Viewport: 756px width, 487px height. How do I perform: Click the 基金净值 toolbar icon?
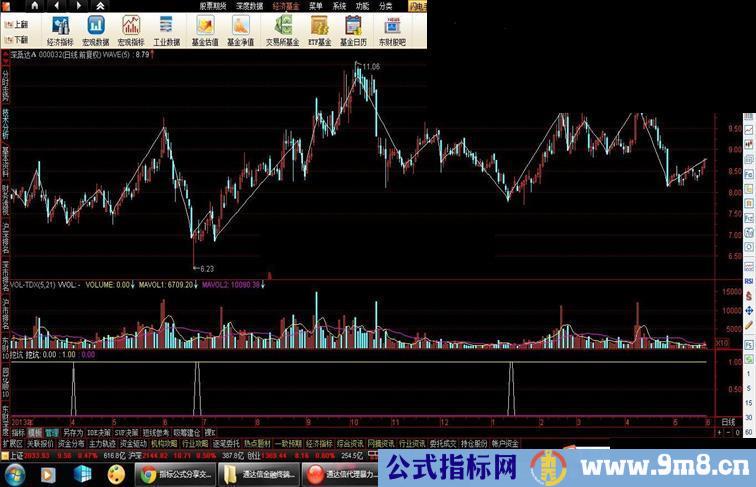[x=240, y=29]
